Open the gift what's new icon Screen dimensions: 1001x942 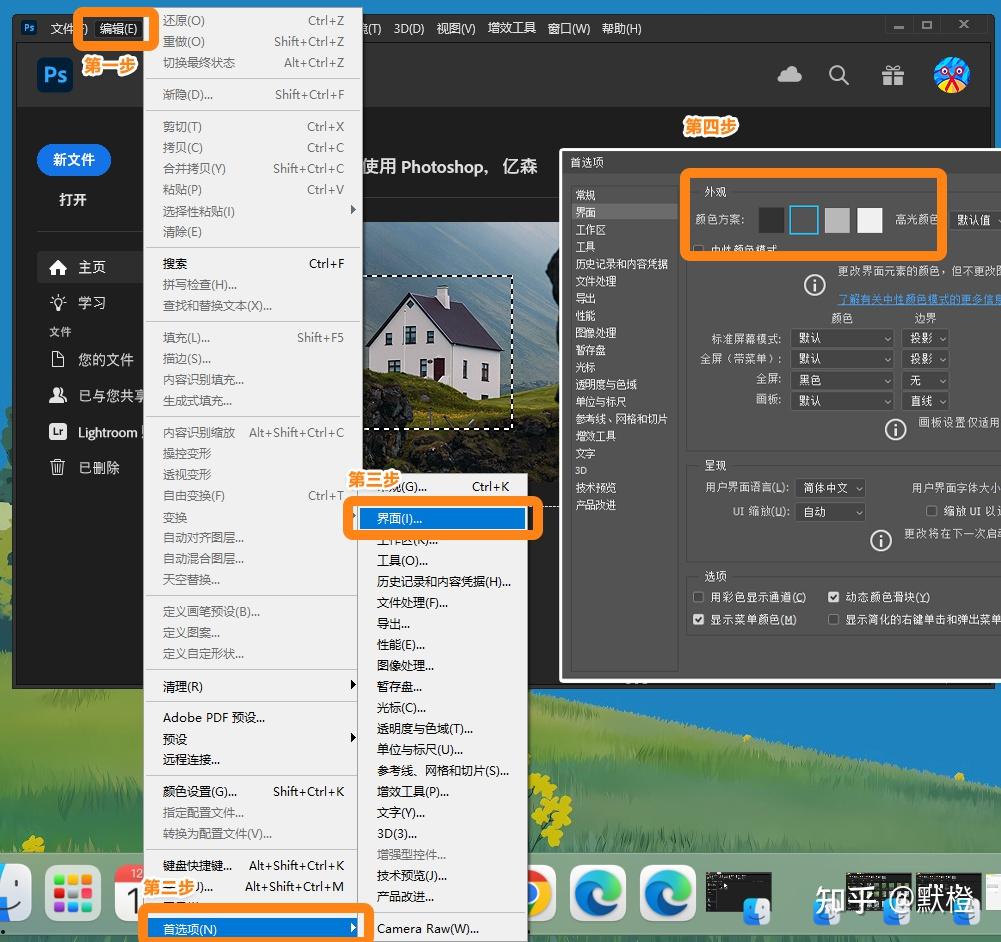pyautogui.click(x=892, y=75)
